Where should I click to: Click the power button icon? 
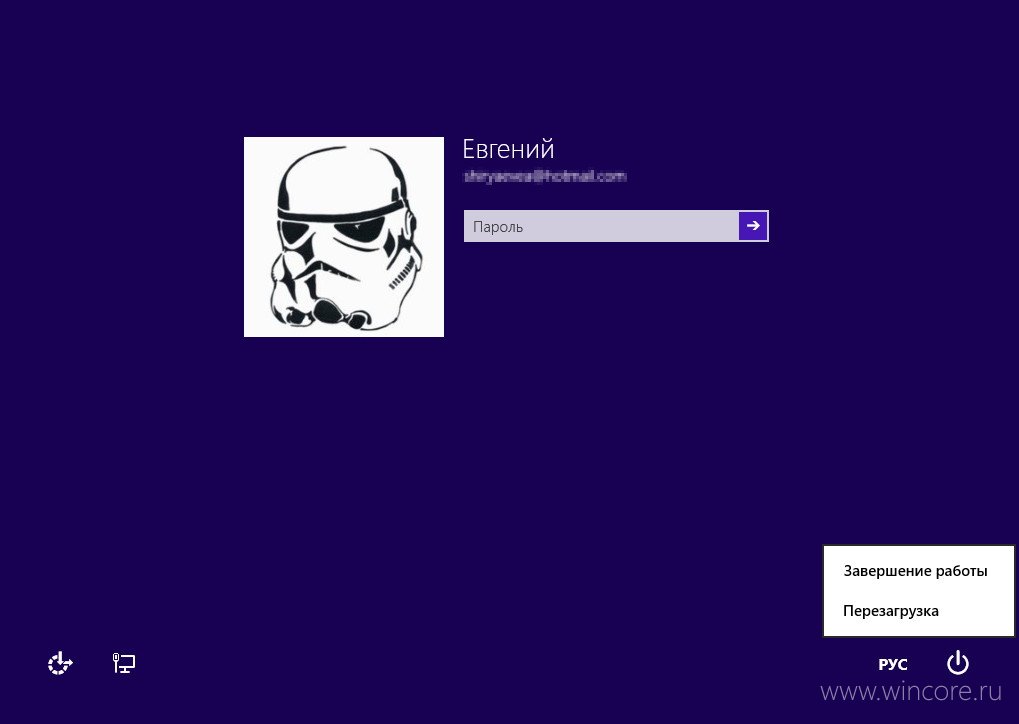pyautogui.click(x=957, y=663)
